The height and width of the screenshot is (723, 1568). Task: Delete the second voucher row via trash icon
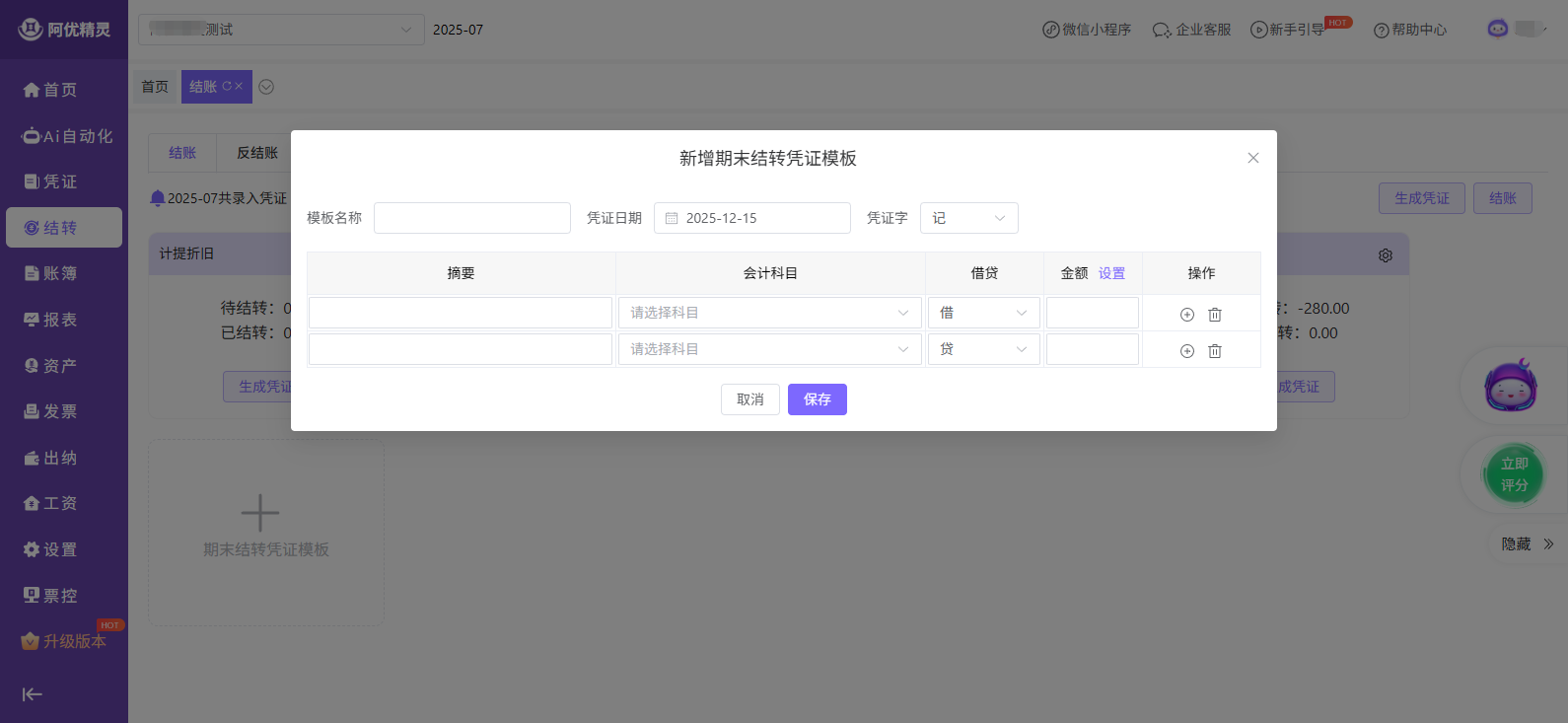[x=1215, y=351]
